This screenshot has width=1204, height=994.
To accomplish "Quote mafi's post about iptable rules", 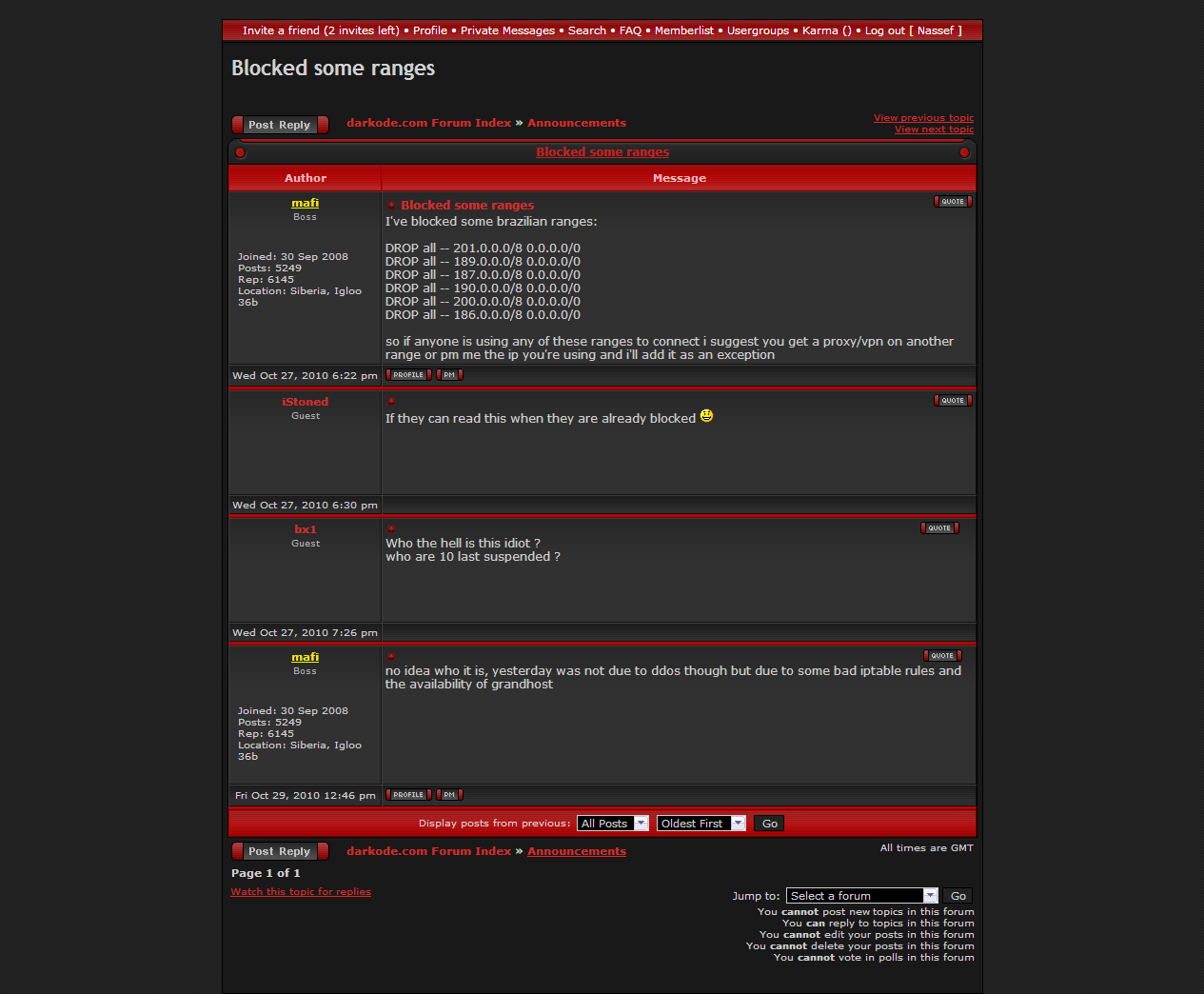I will pyautogui.click(x=942, y=656).
